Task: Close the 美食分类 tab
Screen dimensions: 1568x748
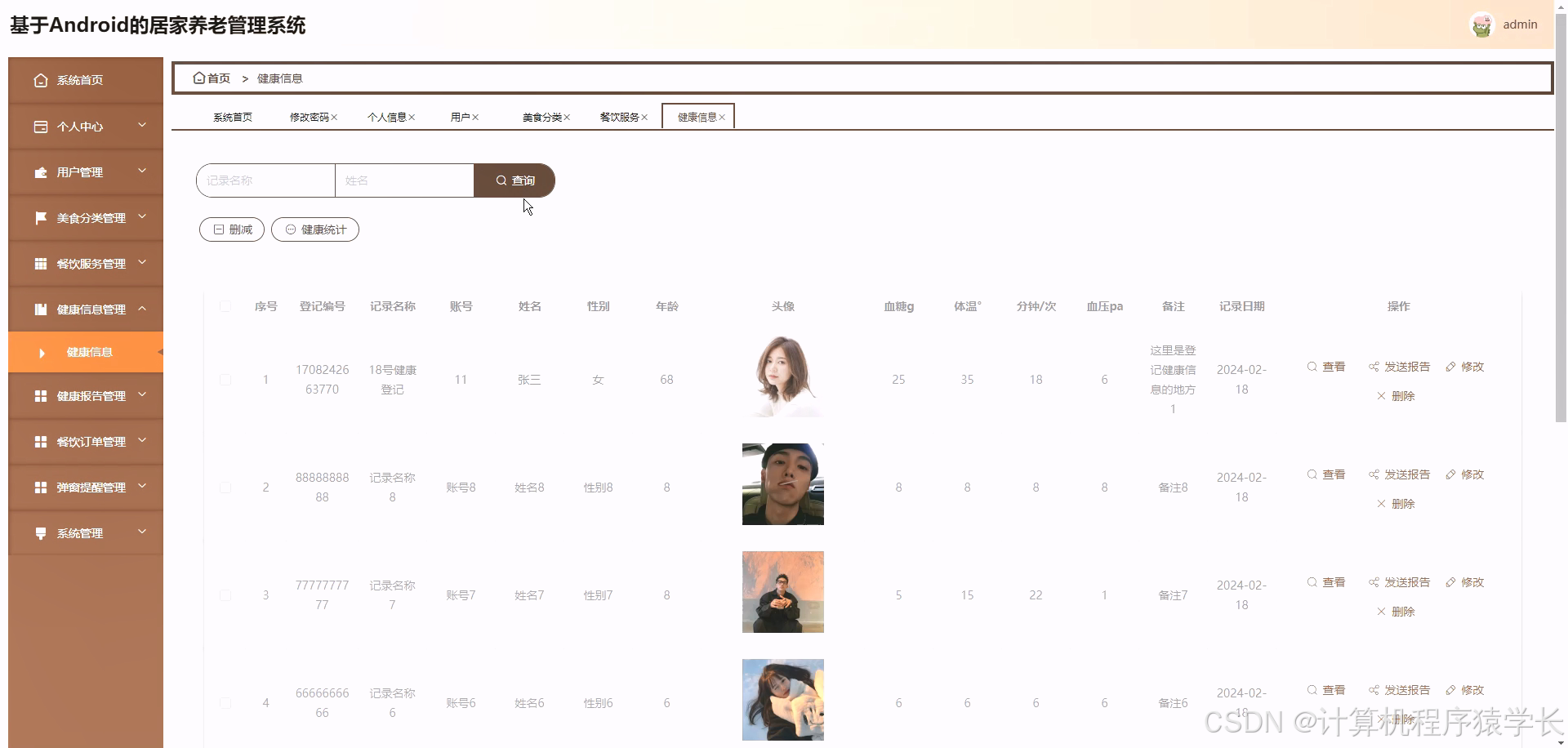Action: pyautogui.click(x=567, y=118)
